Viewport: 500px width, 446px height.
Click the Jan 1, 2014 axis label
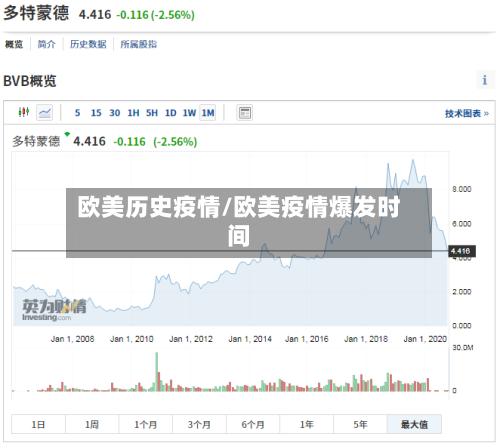pos(250,339)
